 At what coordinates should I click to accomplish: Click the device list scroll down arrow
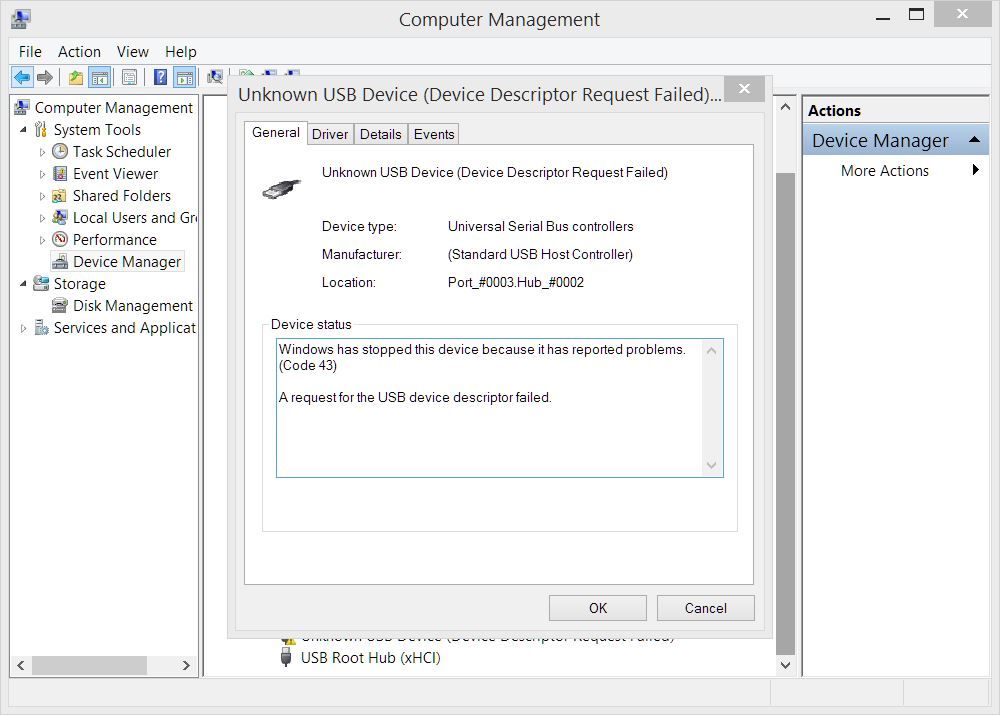(x=786, y=665)
